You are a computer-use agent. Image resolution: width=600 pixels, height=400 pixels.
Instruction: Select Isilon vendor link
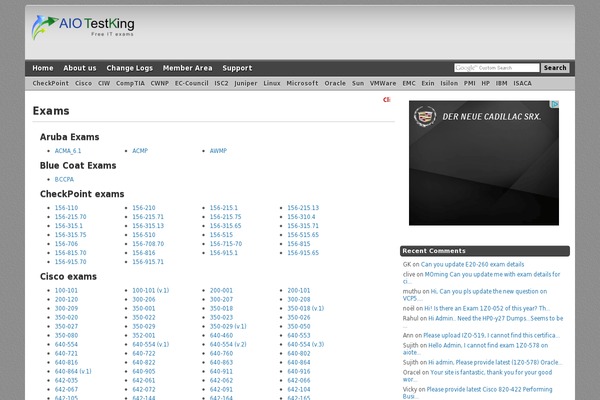tap(449, 83)
